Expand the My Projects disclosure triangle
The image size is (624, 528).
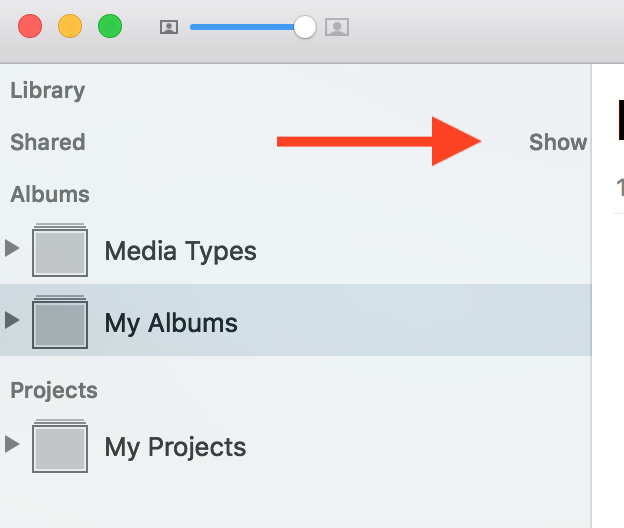(x=12, y=444)
